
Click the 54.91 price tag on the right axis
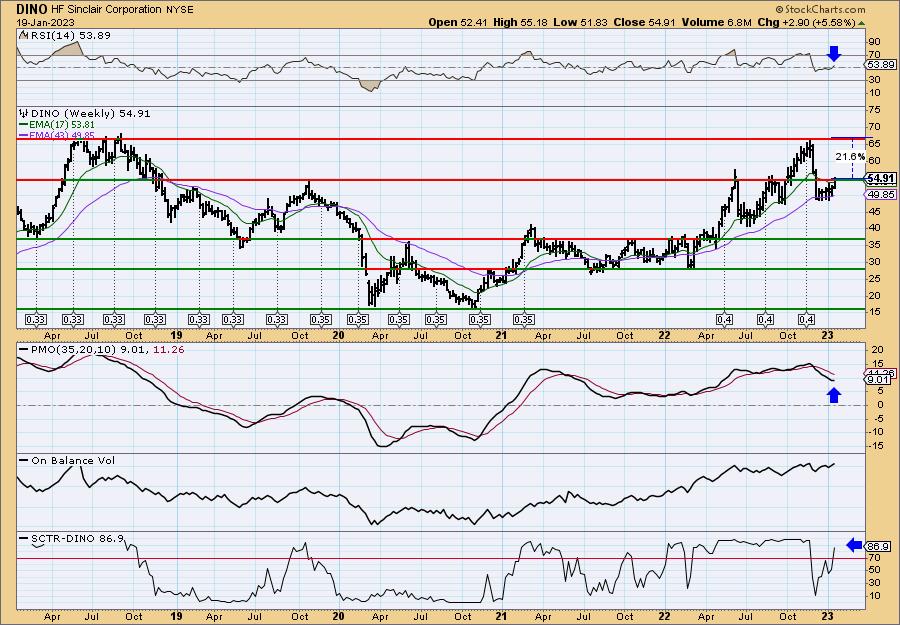tap(881, 179)
